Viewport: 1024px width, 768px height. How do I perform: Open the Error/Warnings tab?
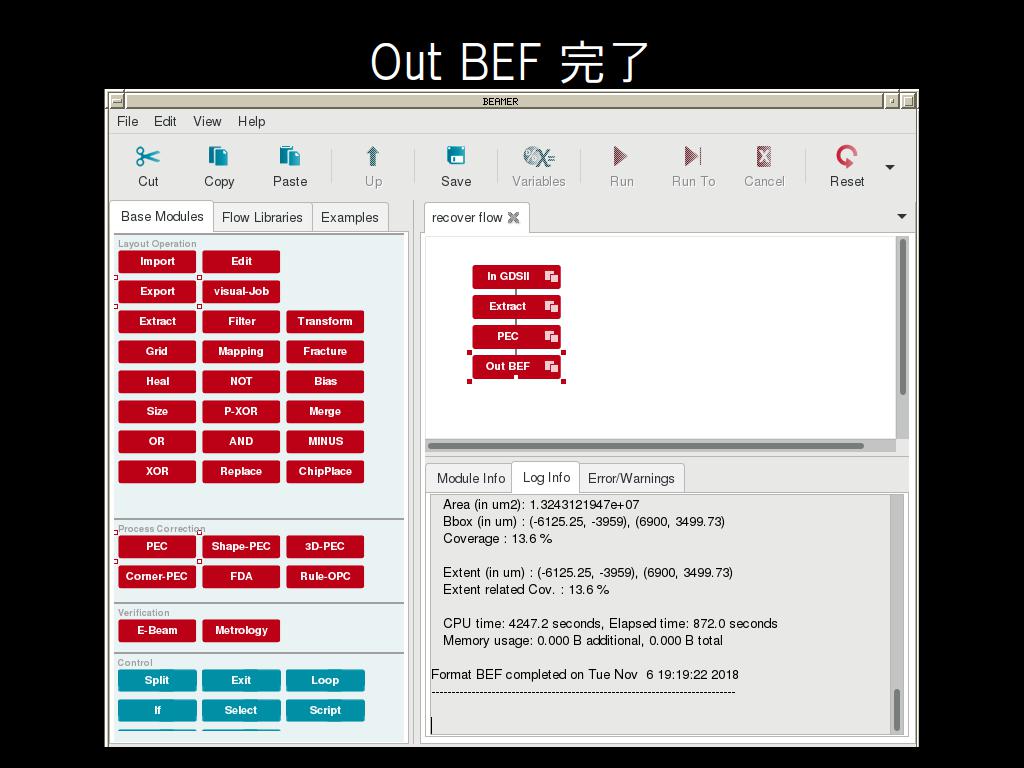point(631,478)
